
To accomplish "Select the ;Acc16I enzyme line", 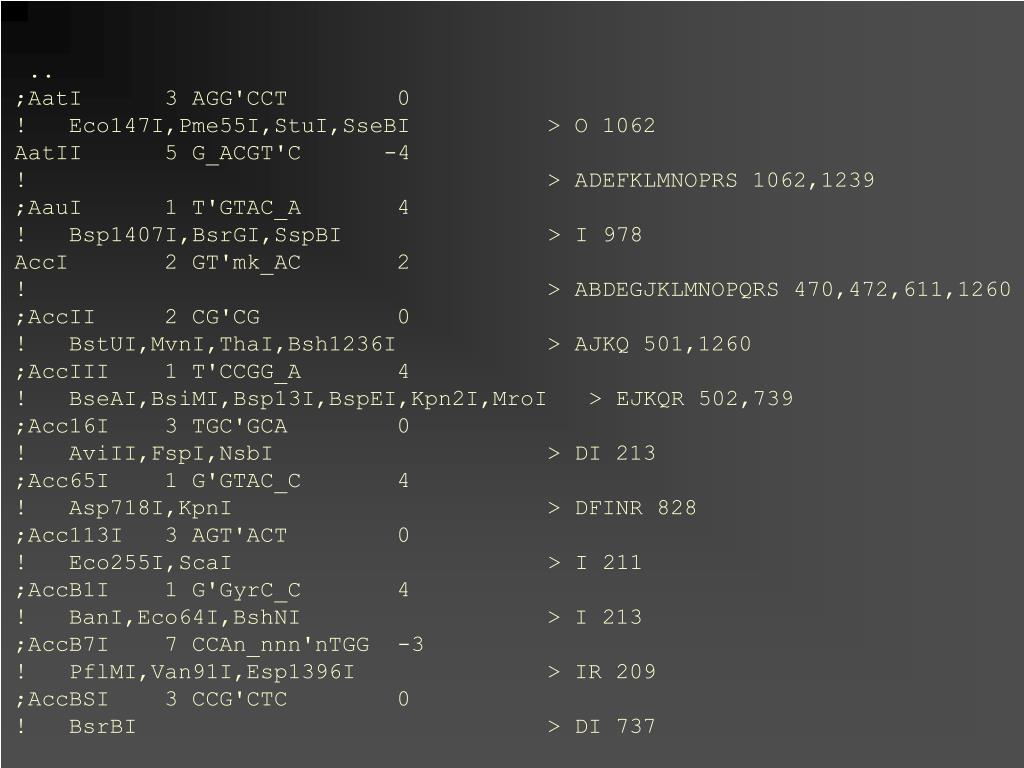I will click(212, 426).
